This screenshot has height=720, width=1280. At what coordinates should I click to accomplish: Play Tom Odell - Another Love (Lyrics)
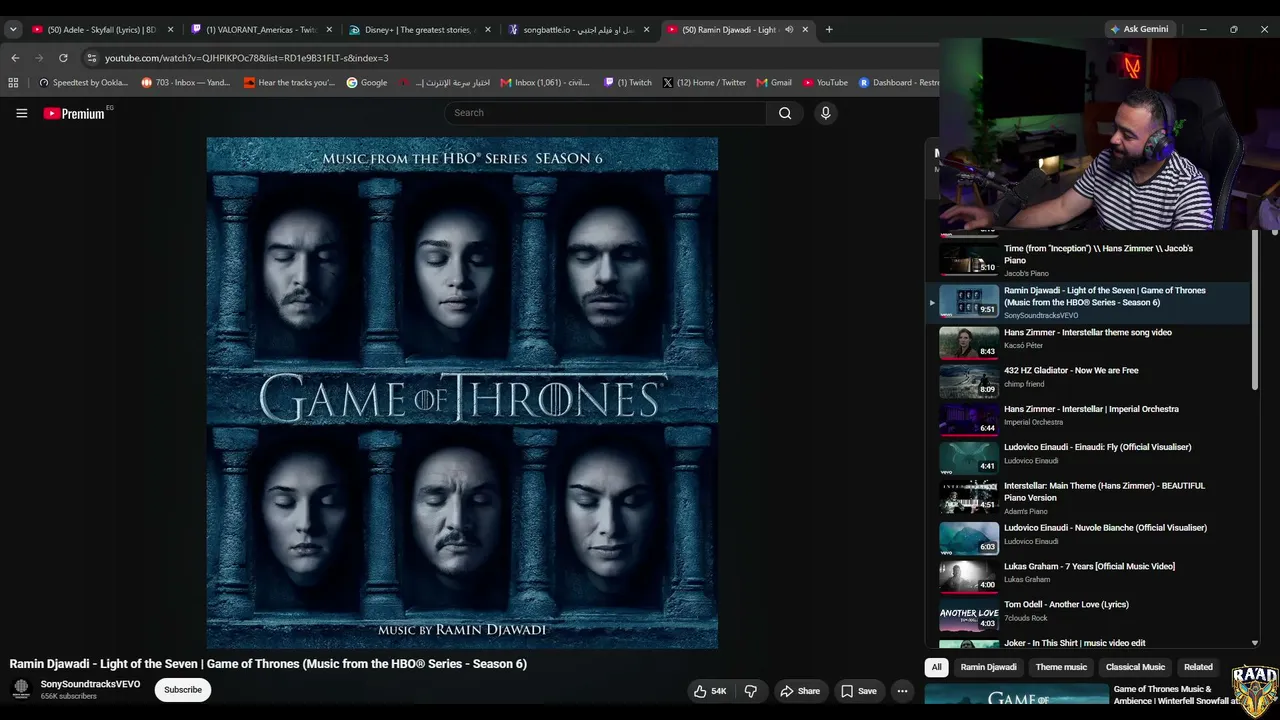click(1090, 614)
